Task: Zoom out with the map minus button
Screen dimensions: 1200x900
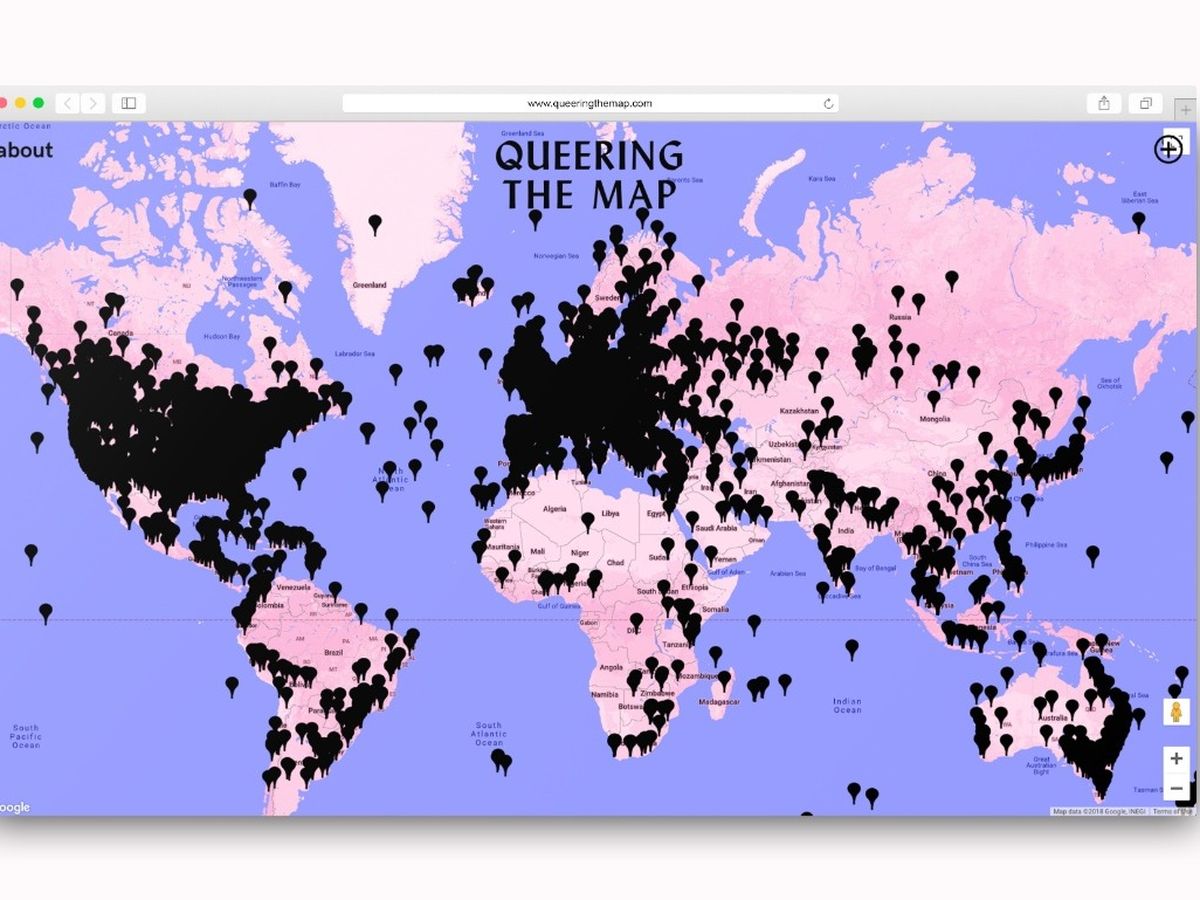Action: coord(1176,788)
